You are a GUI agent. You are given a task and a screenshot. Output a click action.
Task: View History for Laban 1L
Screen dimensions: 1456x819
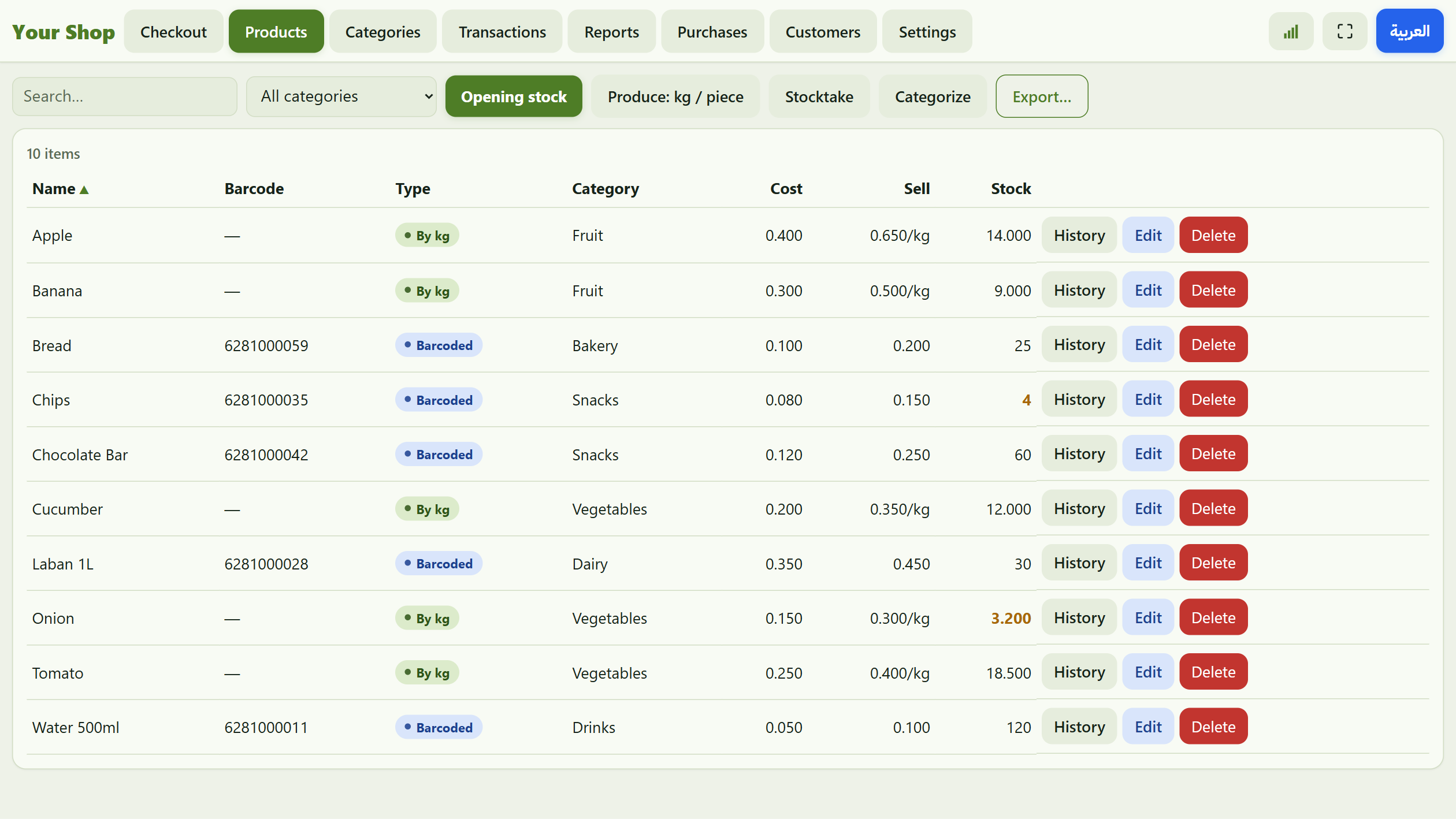click(x=1079, y=563)
